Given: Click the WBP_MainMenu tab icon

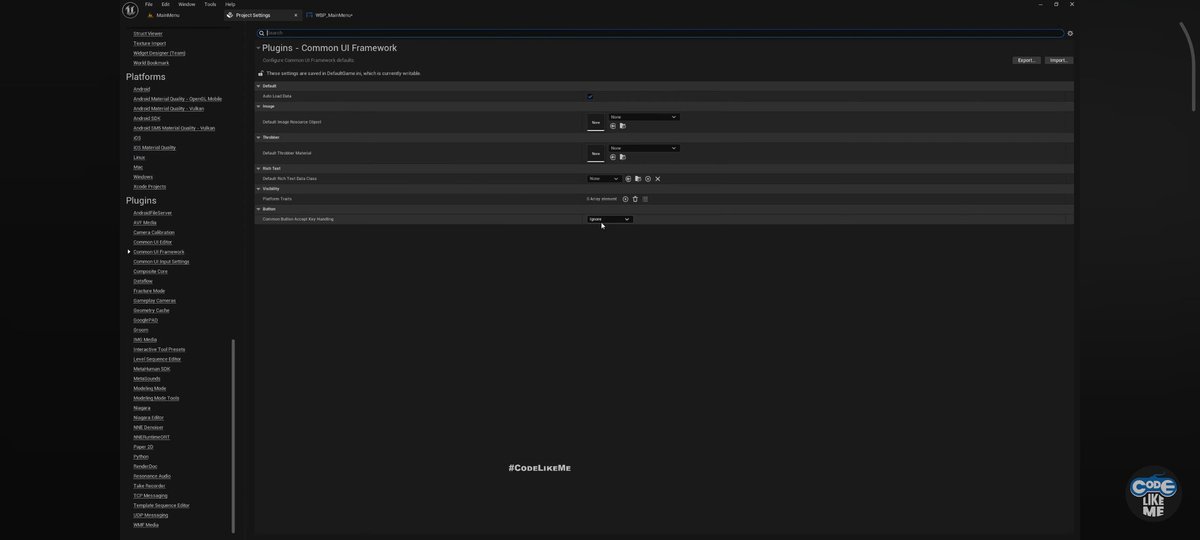Looking at the screenshot, I should click(x=310, y=15).
